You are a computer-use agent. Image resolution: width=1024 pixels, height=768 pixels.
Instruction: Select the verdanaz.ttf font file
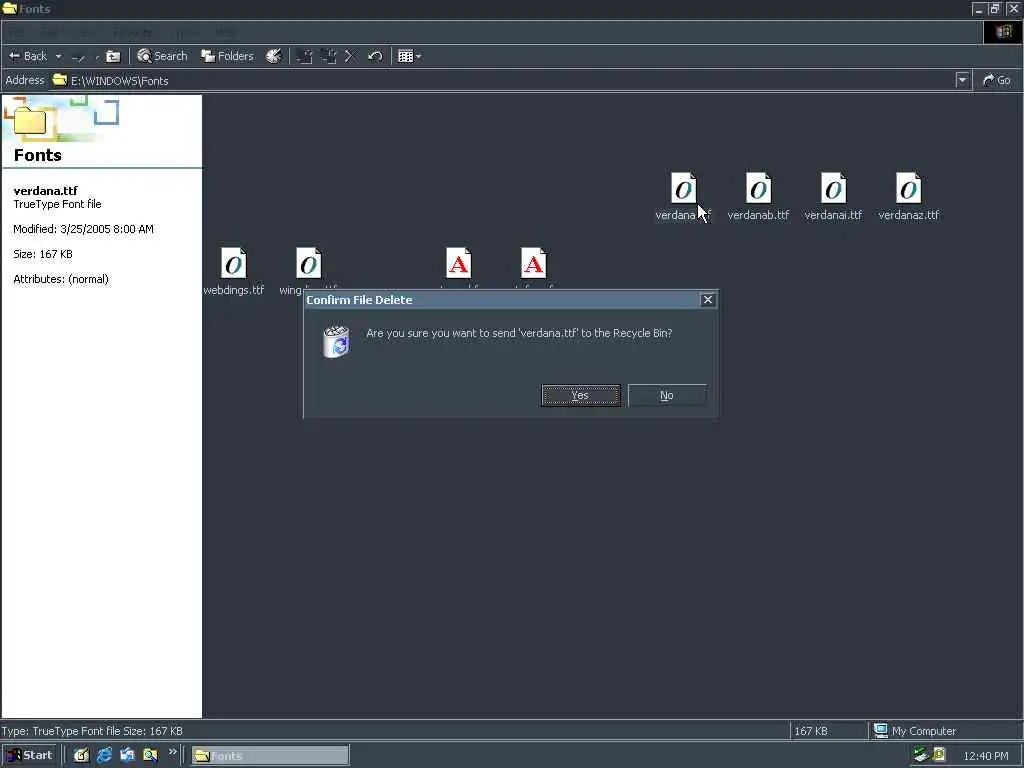click(908, 197)
